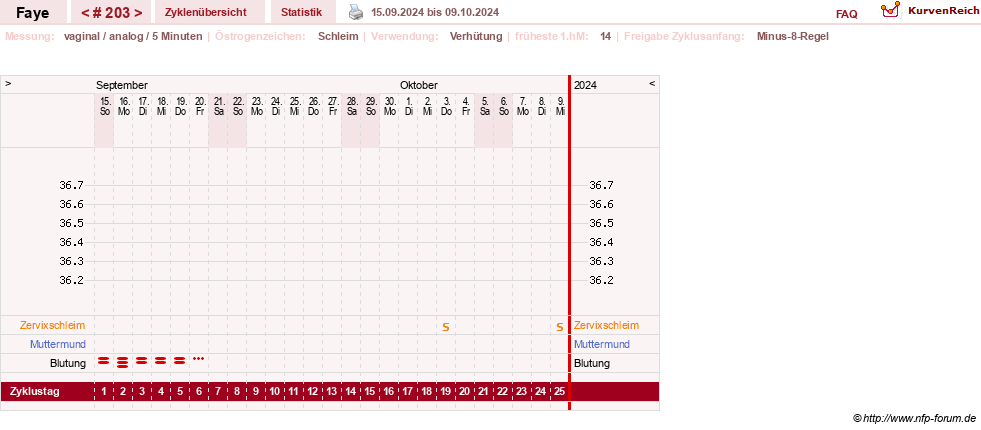Screen dimensions: 981x430
Task: Click date header 3. Do
Action: 446,106
